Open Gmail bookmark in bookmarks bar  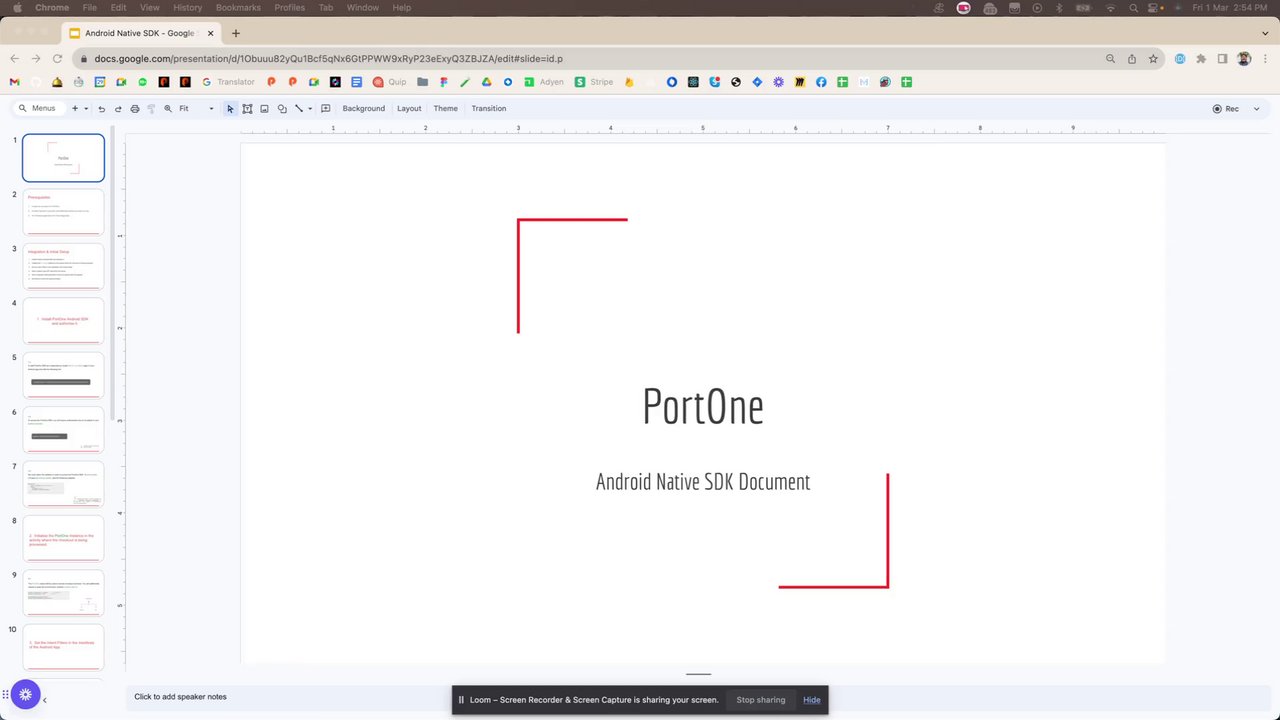[14, 82]
